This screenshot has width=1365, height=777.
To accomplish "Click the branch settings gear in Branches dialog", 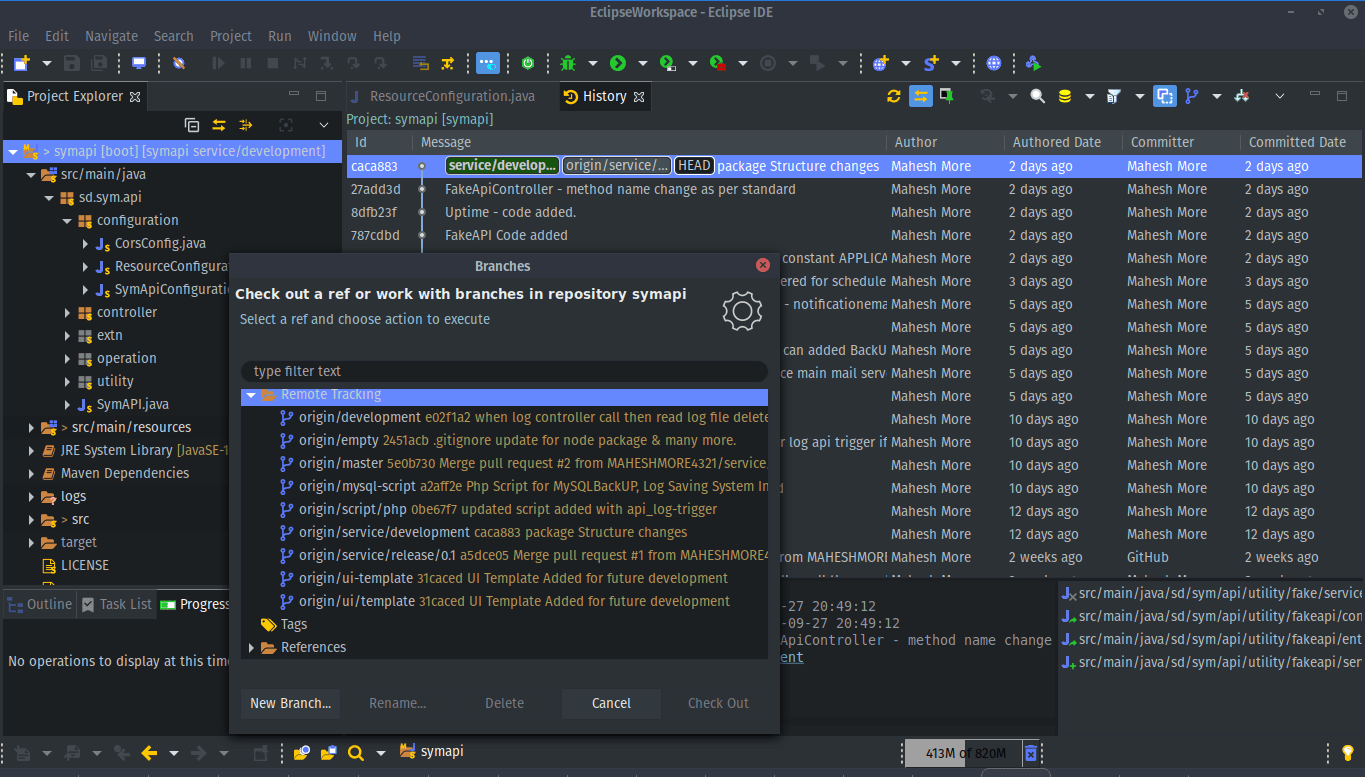I will tap(741, 311).
